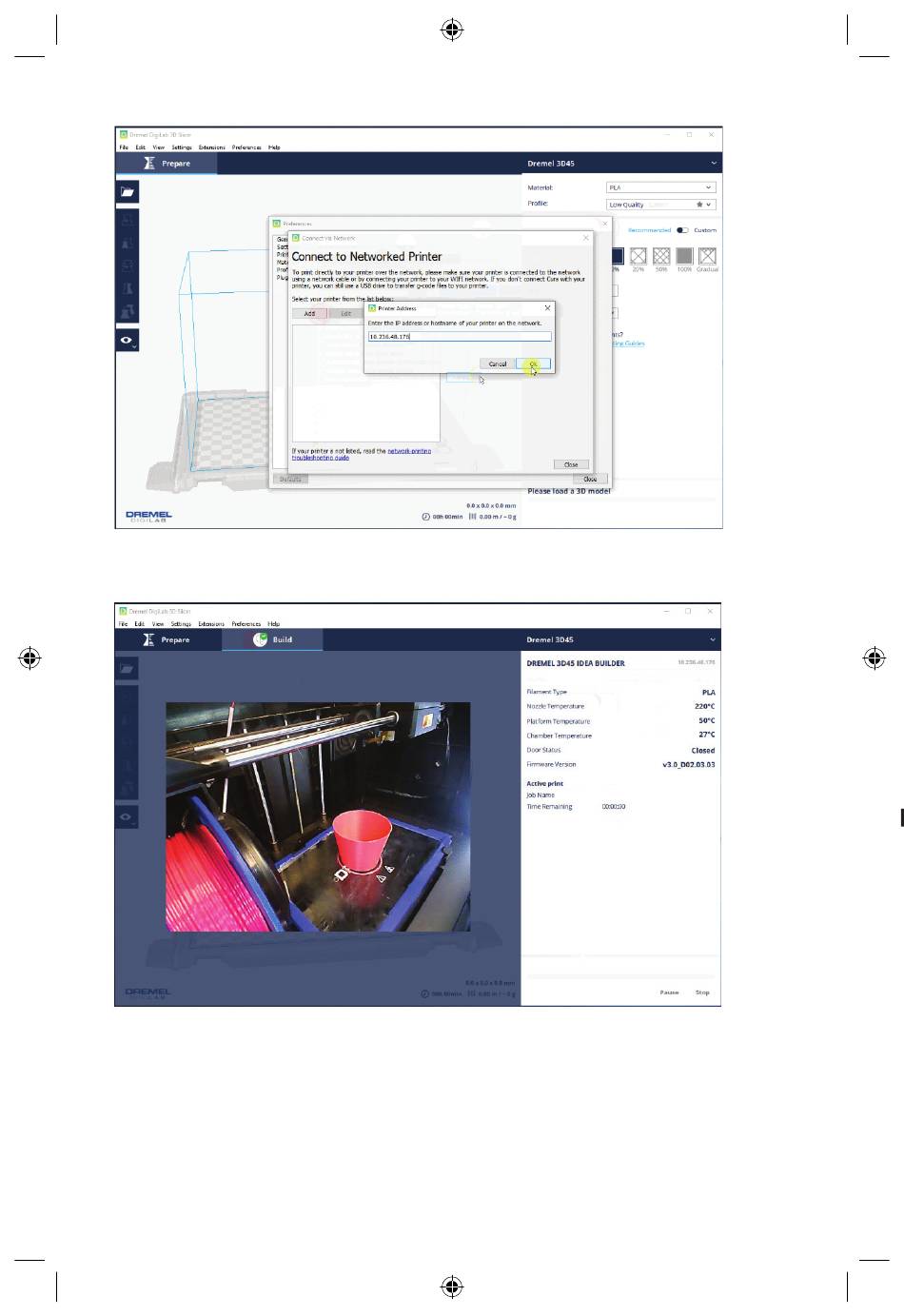Open the Preferences menu in the upper screenshot
This screenshot has height=1316, width=904.
point(246,147)
